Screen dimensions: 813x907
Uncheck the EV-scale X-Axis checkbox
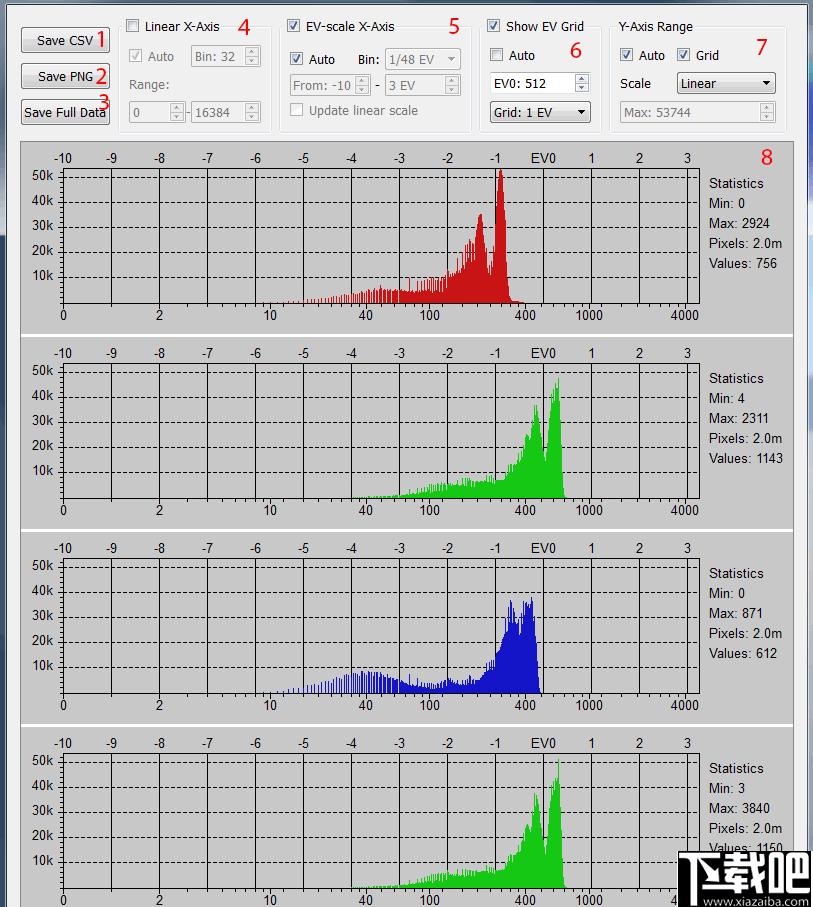pos(293,26)
